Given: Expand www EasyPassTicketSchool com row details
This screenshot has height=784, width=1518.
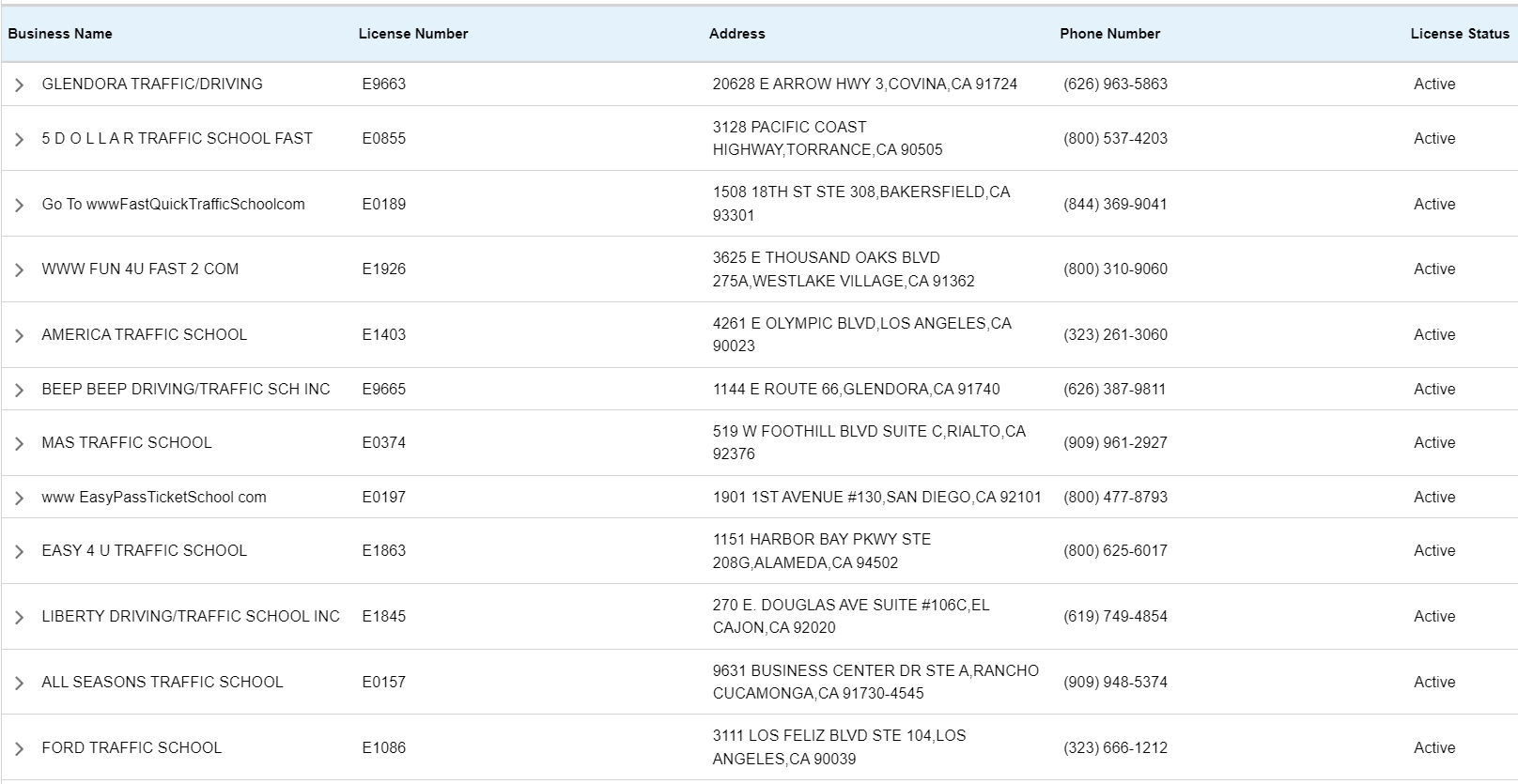Looking at the screenshot, I should click(x=19, y=498).
